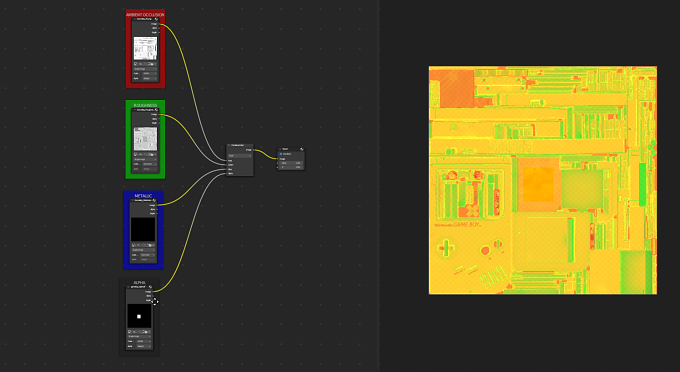
Task: Toggle Use Alpha checkbox on Viewer node
Action: (x=281, y=154)
